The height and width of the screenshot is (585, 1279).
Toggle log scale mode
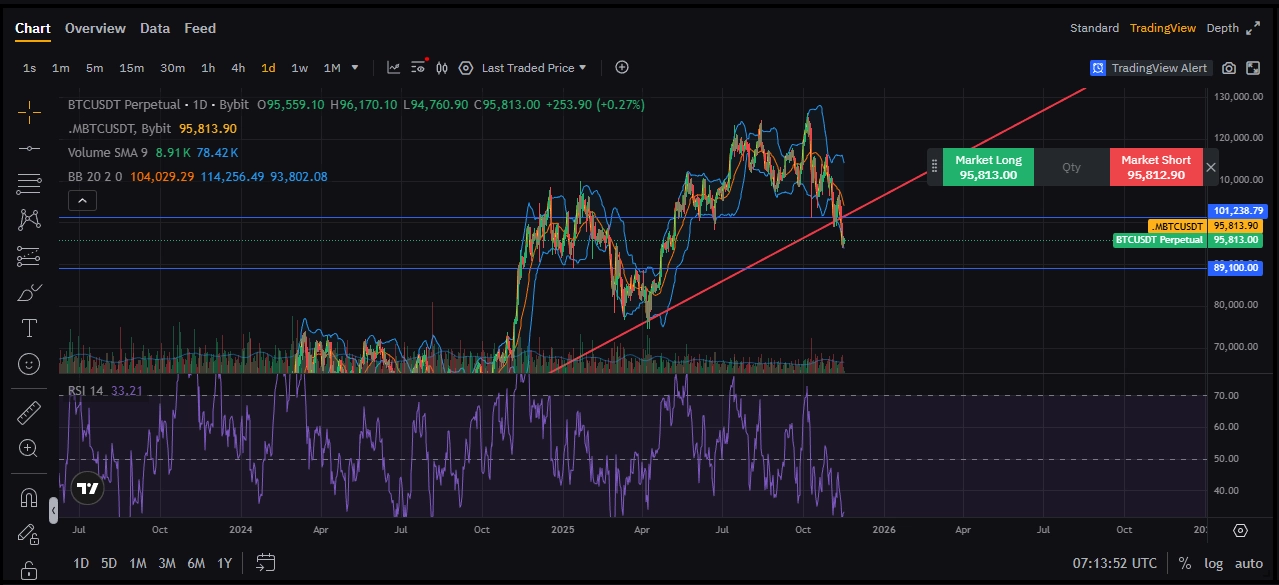coord(1213,563)
